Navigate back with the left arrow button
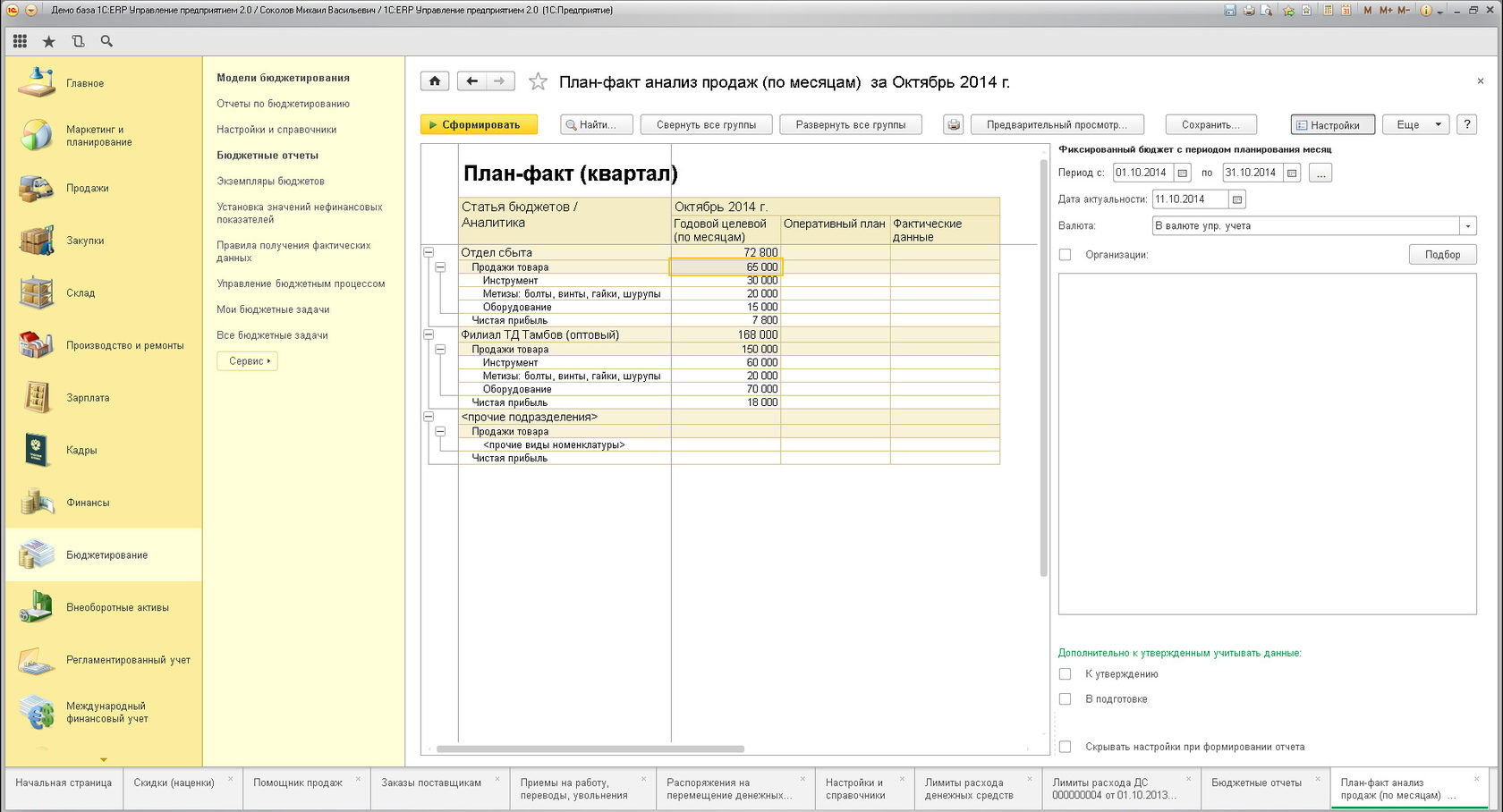The image size is (1503, 812). (x=471, y=81)
